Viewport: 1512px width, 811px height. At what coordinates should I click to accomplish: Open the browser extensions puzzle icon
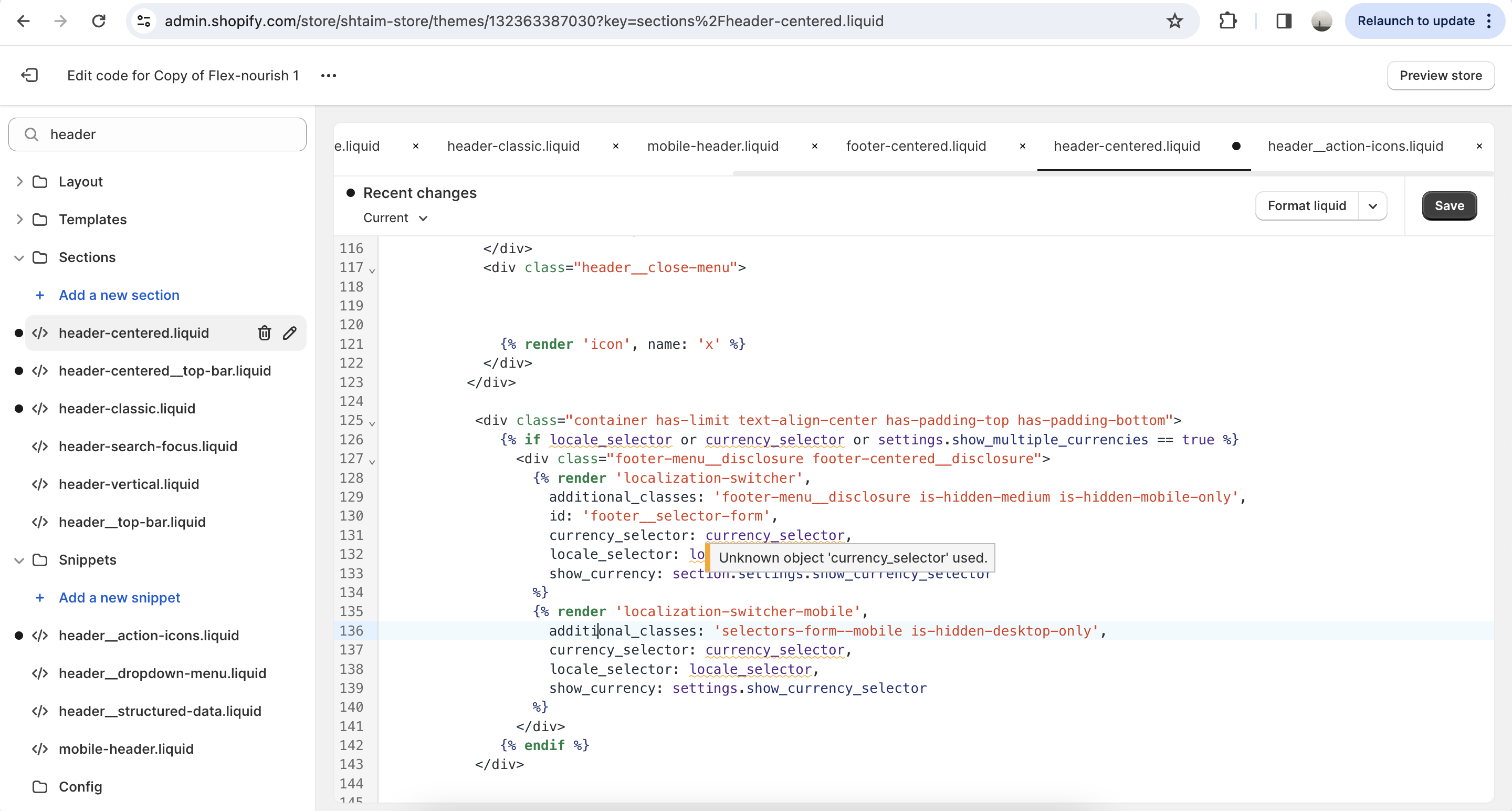click(1227, 21)
